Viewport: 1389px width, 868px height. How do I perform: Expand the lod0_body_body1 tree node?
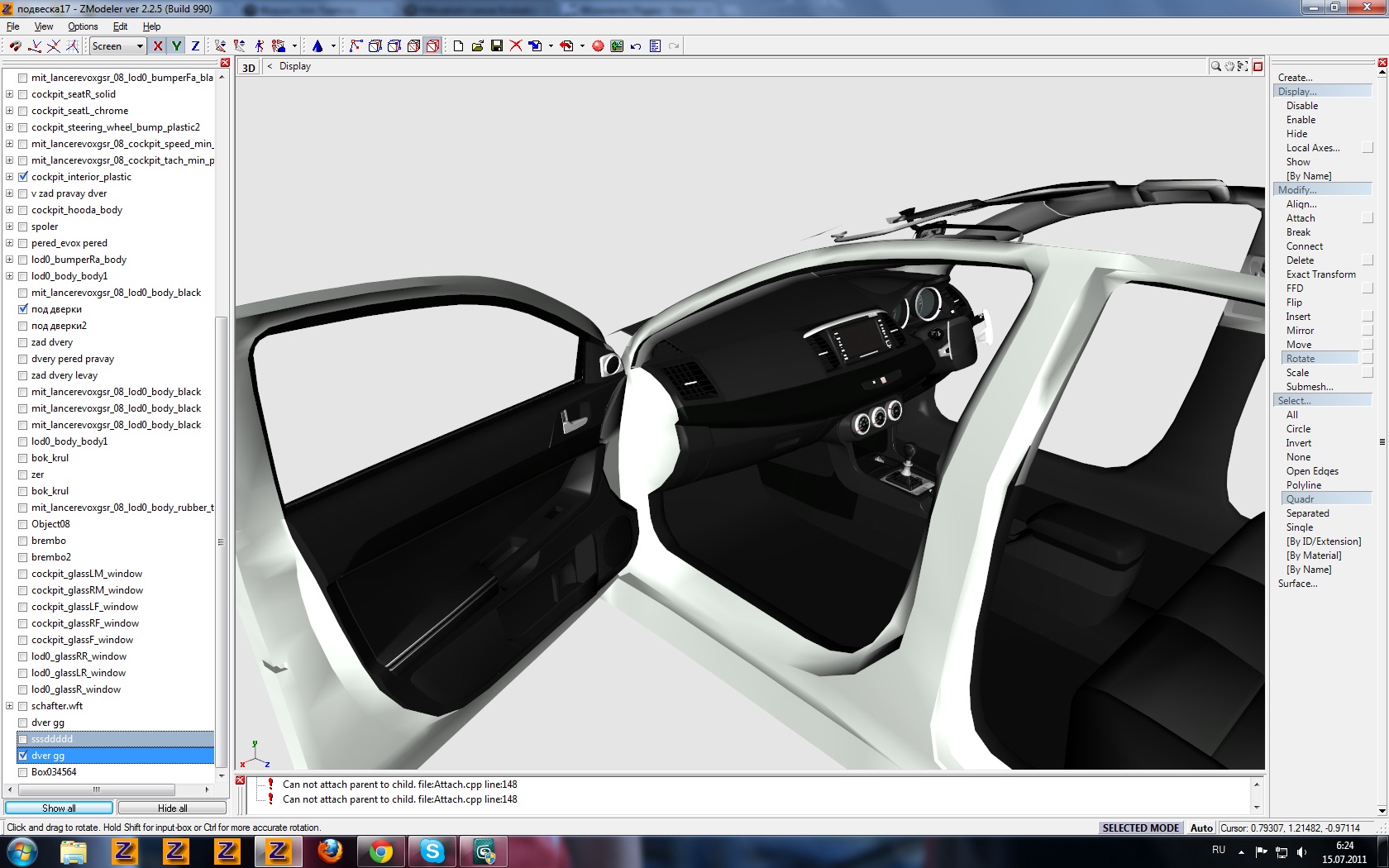(10, 276)
